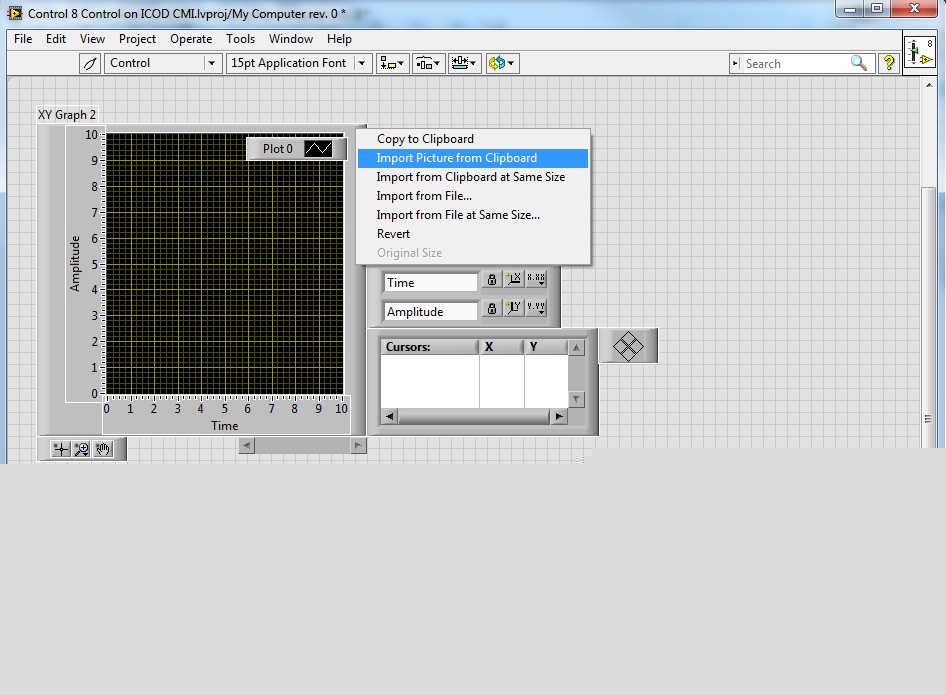
Task: Click the Plot 0 legend label
Action: 278,148
